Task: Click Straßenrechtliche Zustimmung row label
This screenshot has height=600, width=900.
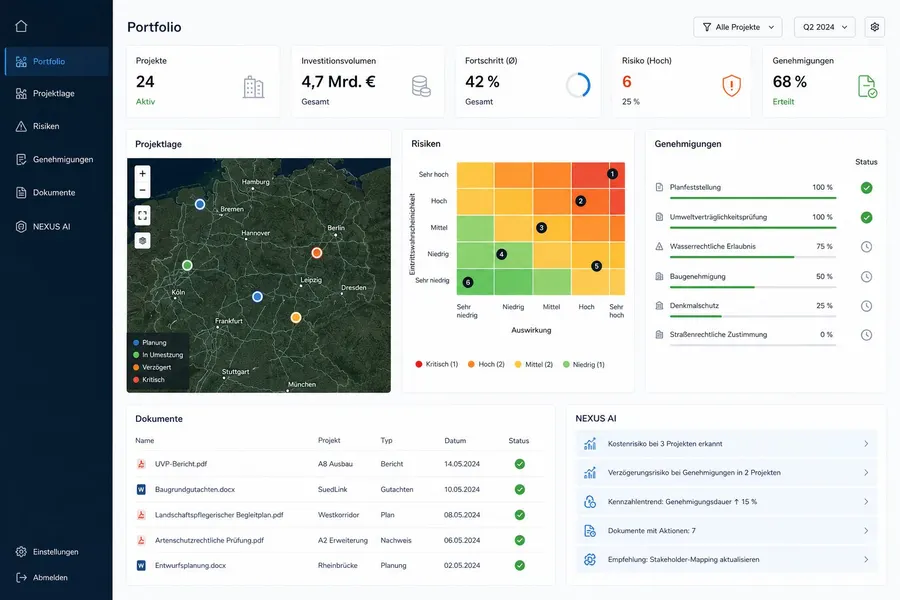Action: point(718,335)
